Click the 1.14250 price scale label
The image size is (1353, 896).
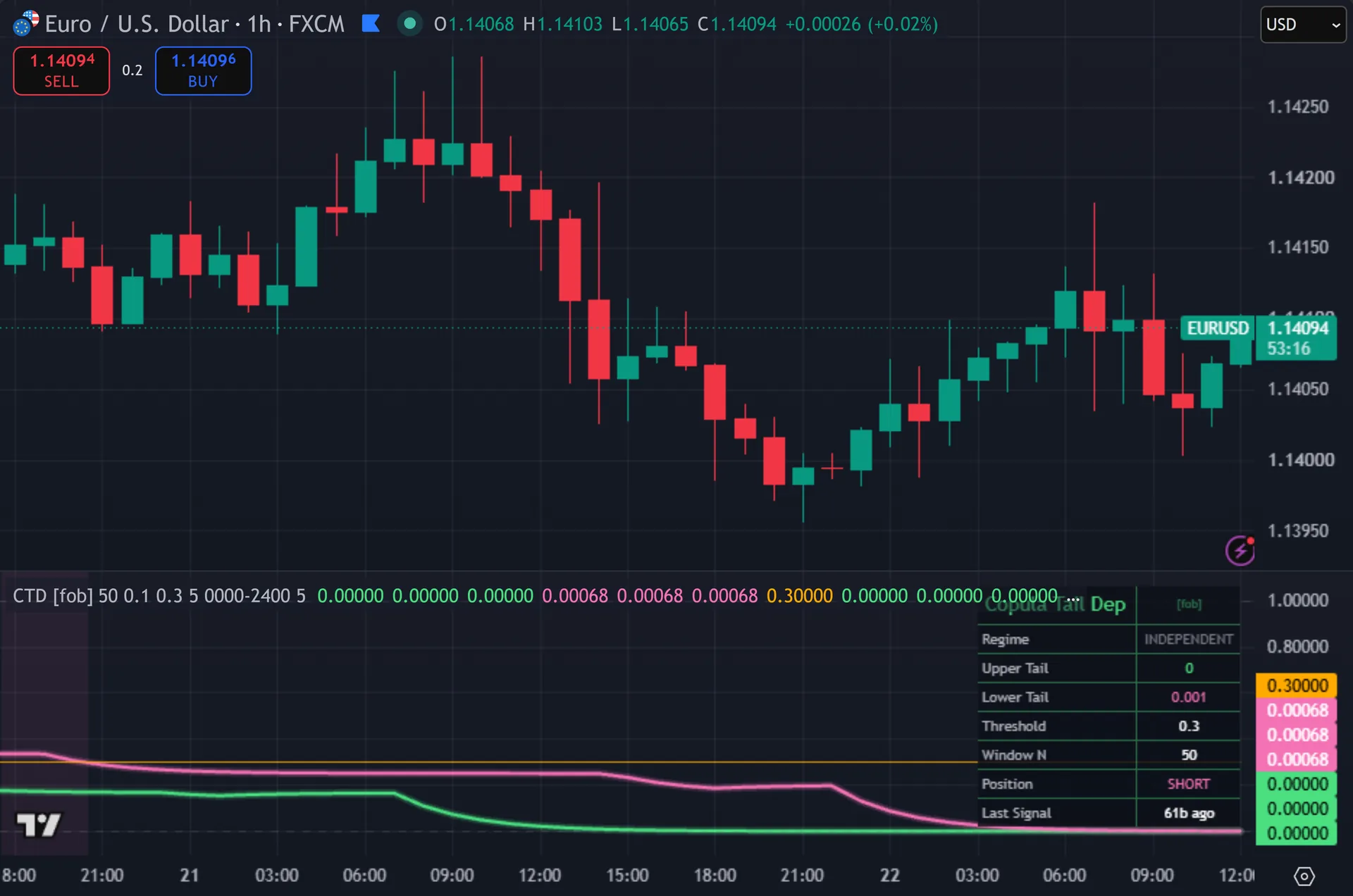[1298, 107]
